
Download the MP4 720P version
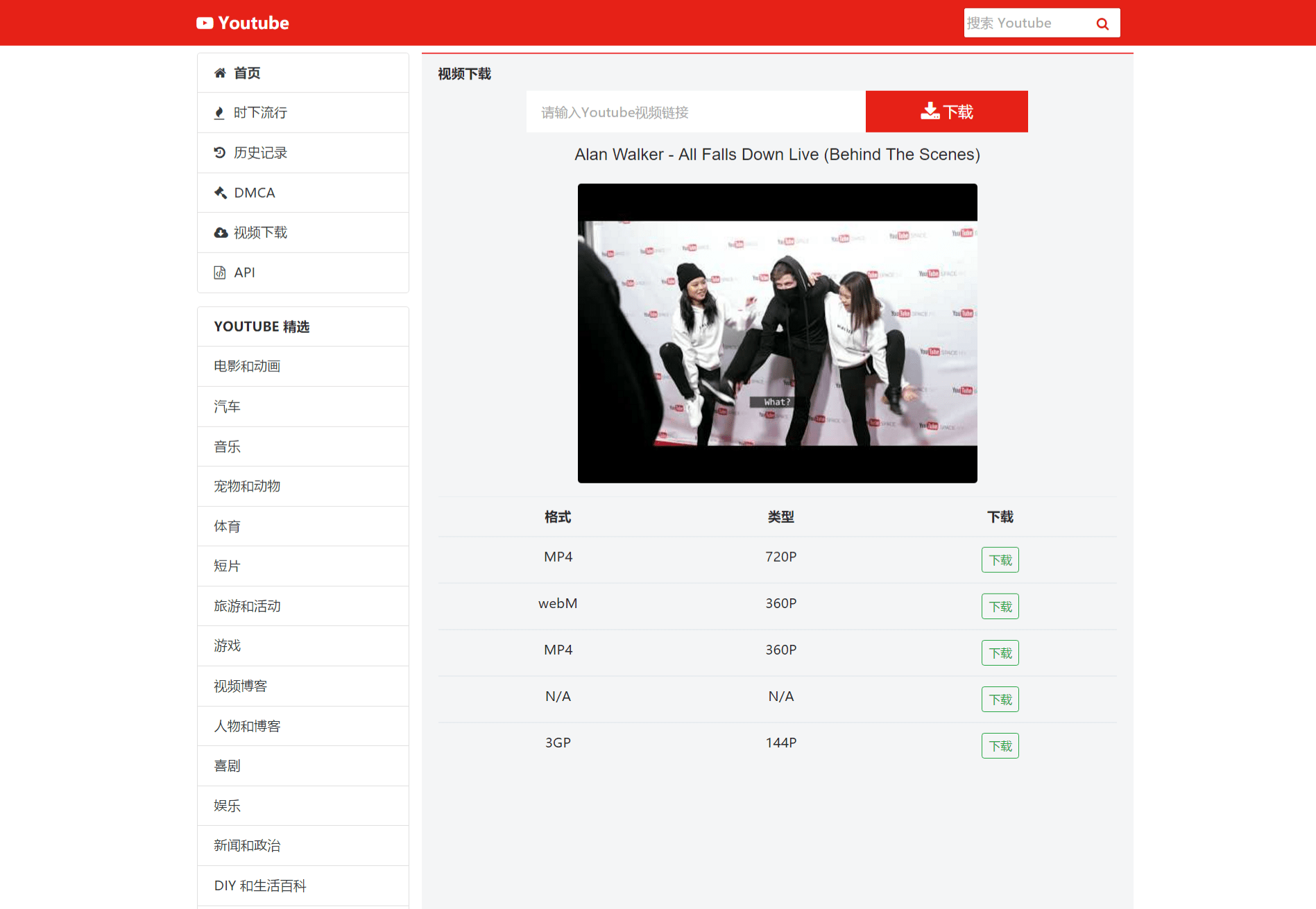click(1000, 560)
